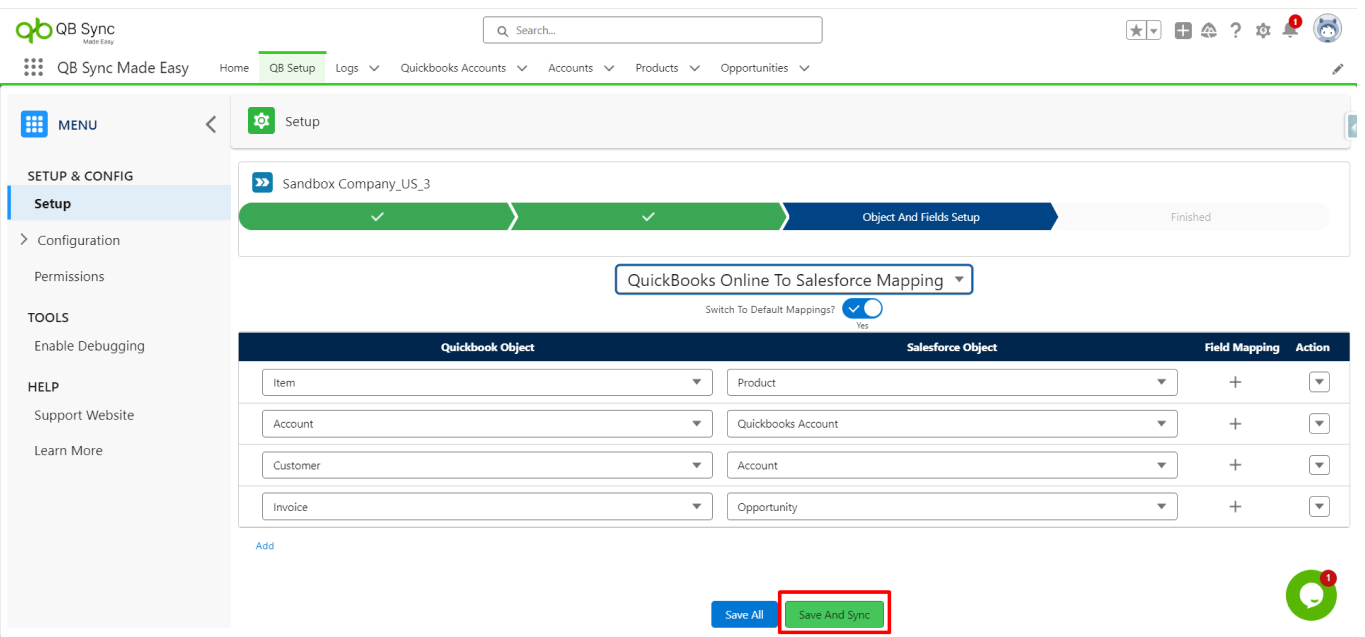
Task: Click the first completed progress step
Action: pos(376,216)
